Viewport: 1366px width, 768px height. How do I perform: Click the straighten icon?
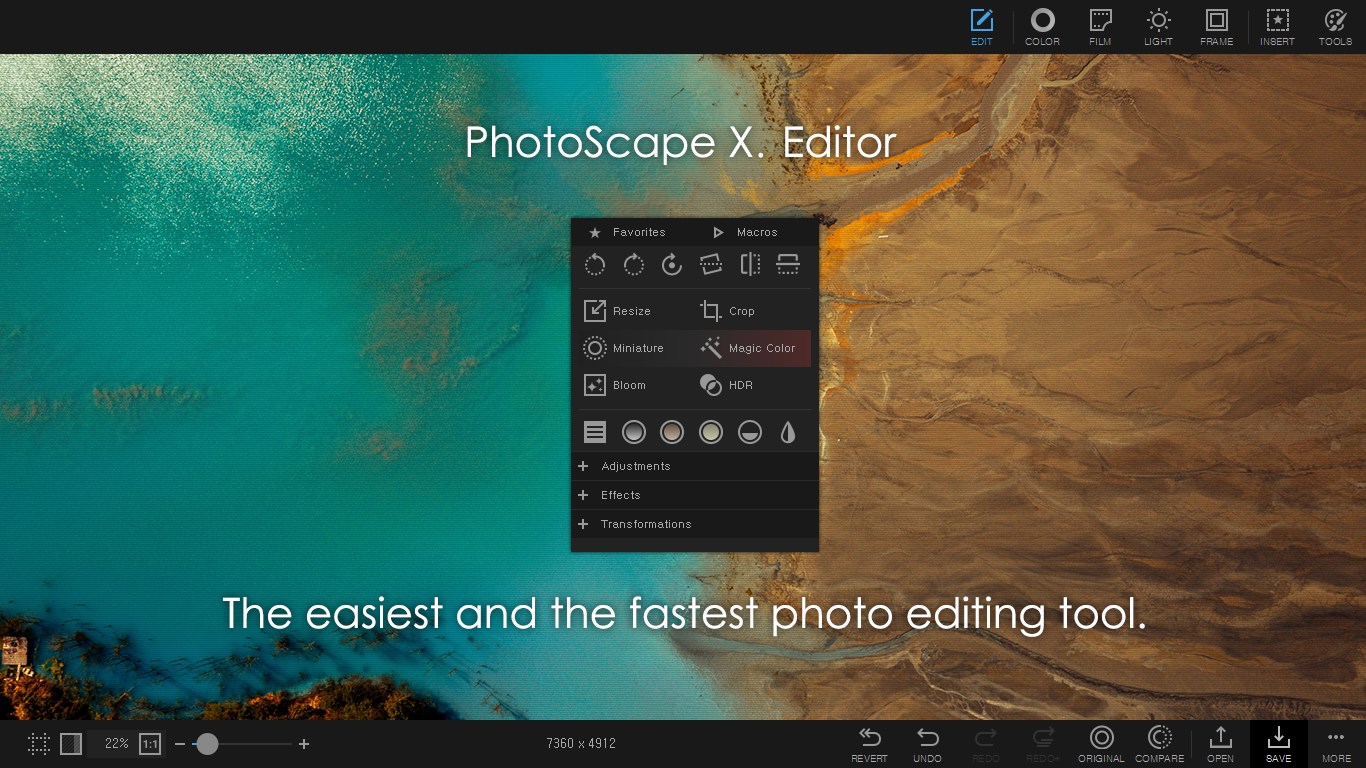[x=711, y=264]
